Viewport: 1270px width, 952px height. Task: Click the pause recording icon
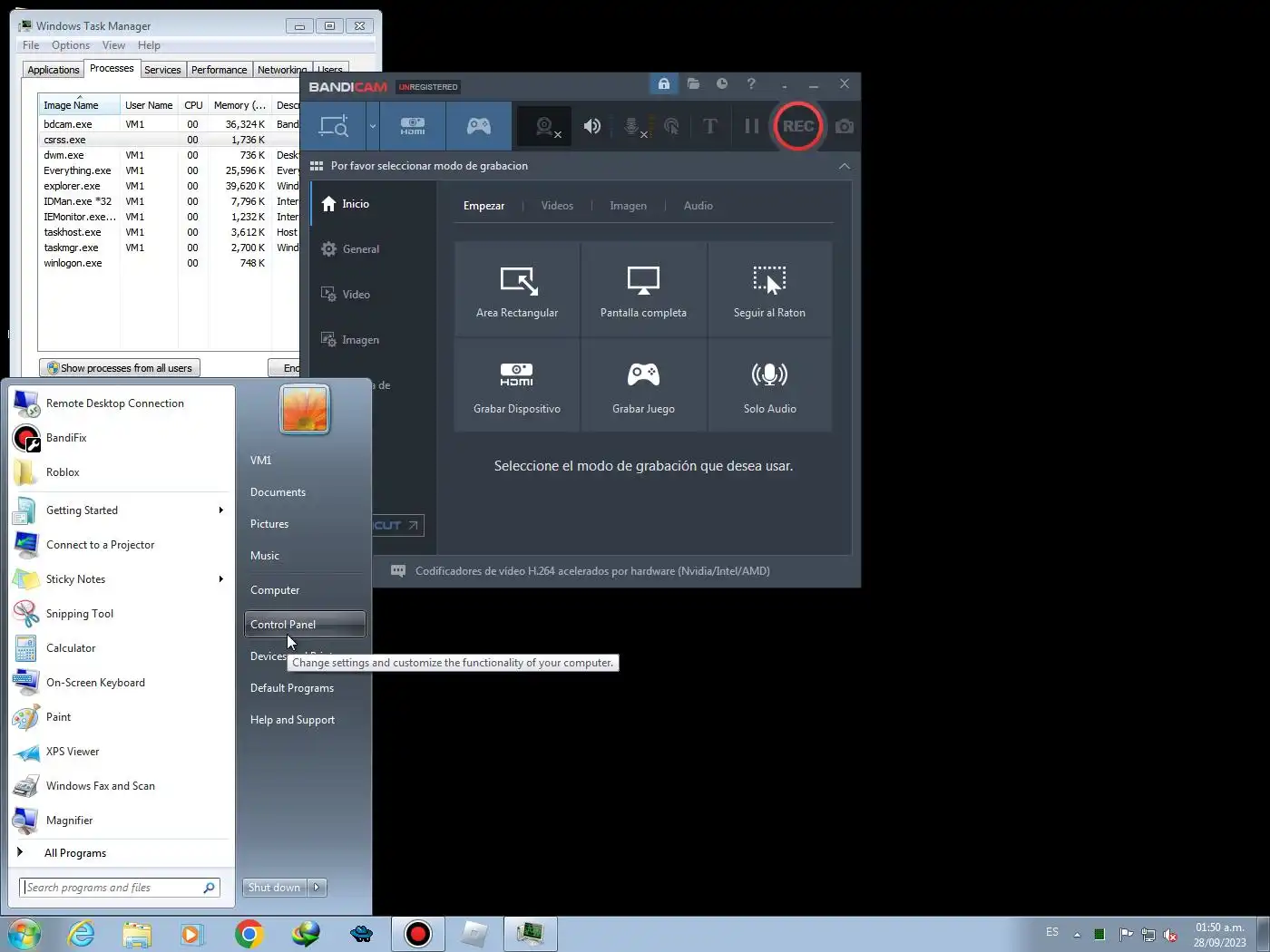pyautogui.click(x=751, y=126)
